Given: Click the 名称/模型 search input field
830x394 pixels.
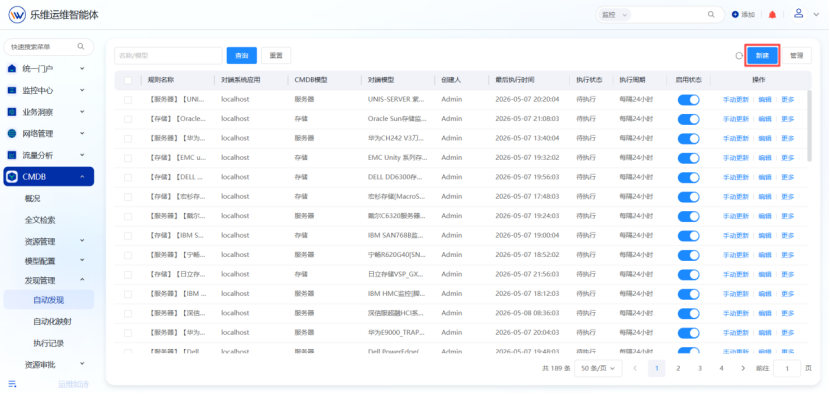Looking at the screenshot, I should click(x=168, y=56).
